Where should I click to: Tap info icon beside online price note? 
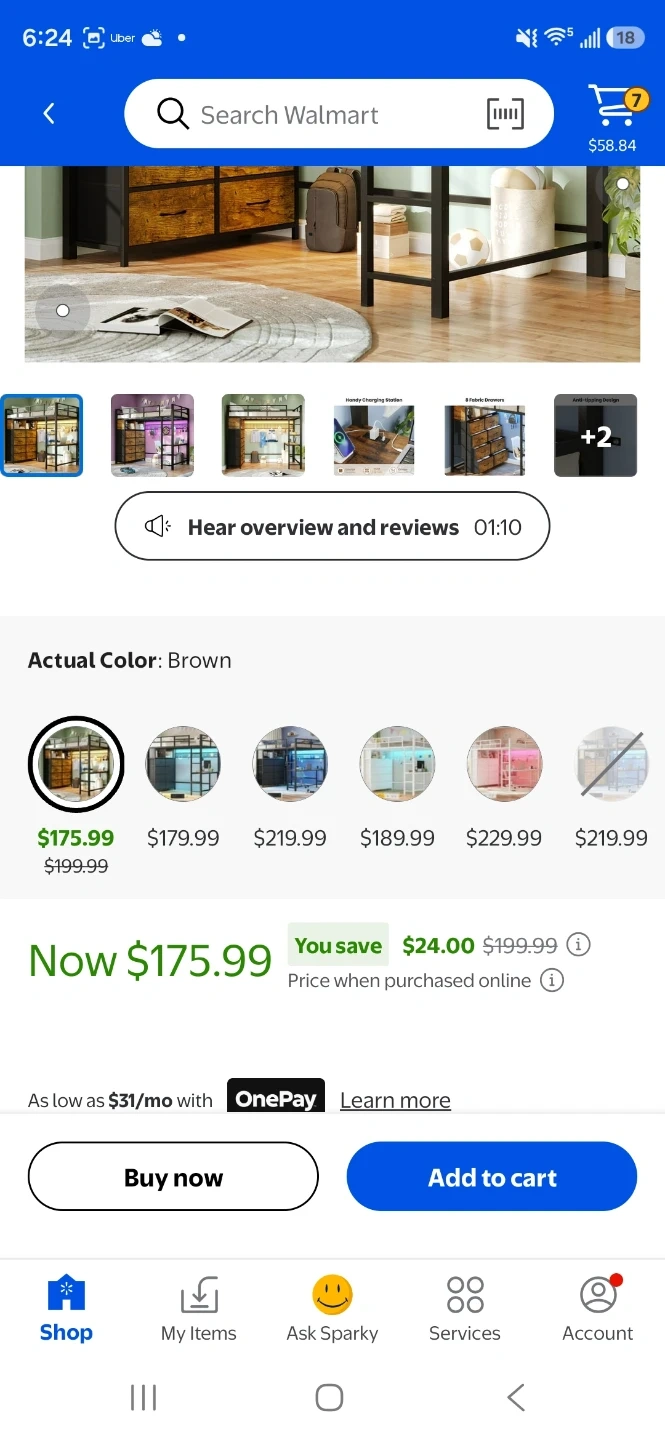point(551,980)
